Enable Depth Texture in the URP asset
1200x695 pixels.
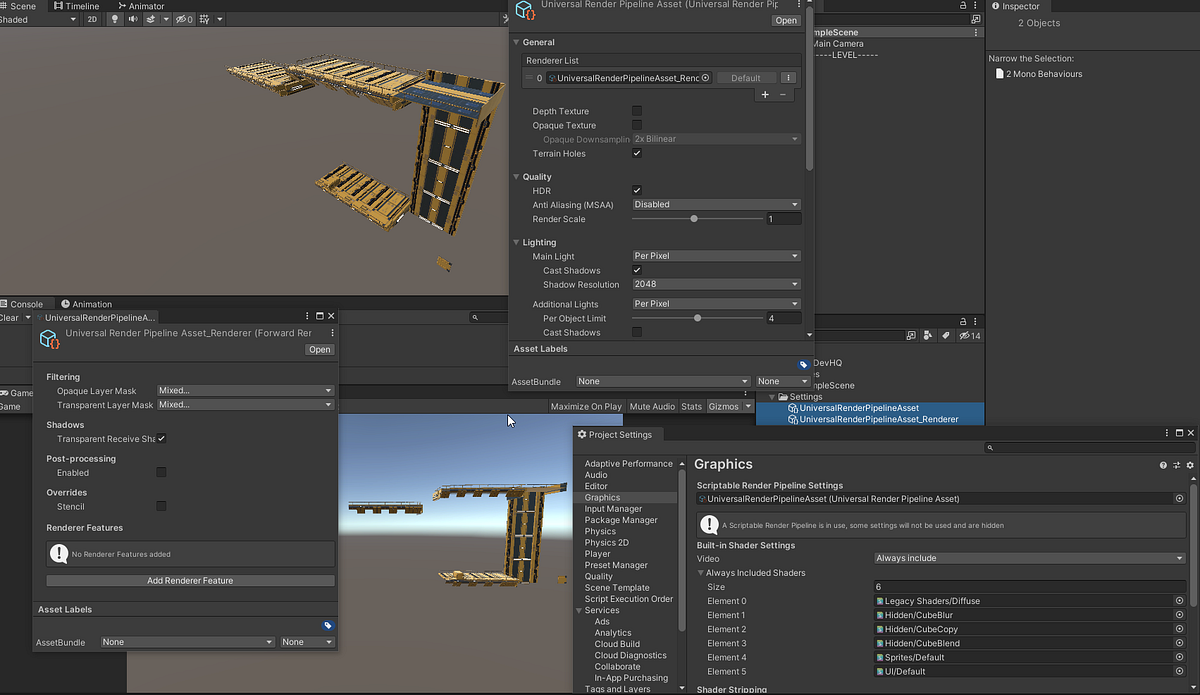point(638,111)
